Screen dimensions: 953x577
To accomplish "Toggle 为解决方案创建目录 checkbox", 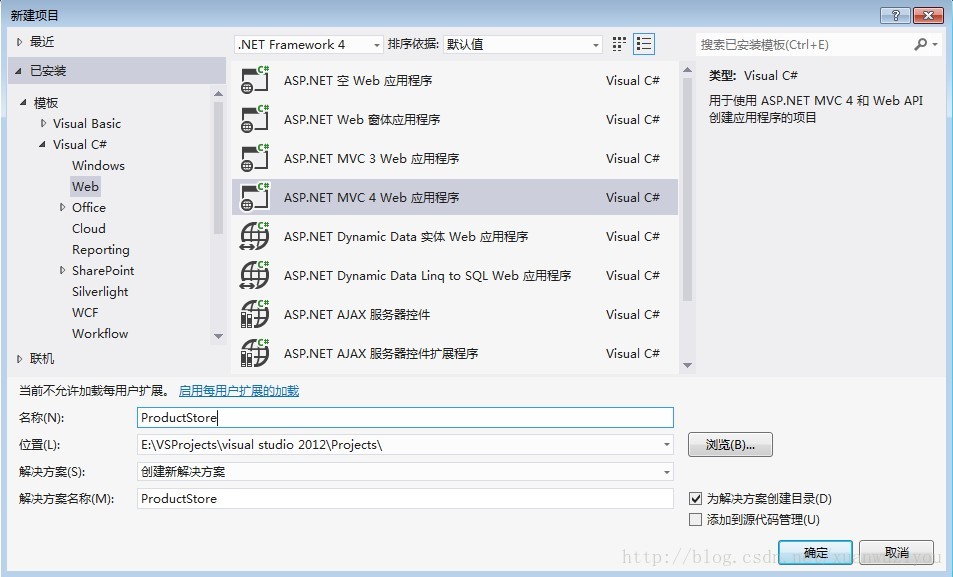I will click(x=695, y=499).
